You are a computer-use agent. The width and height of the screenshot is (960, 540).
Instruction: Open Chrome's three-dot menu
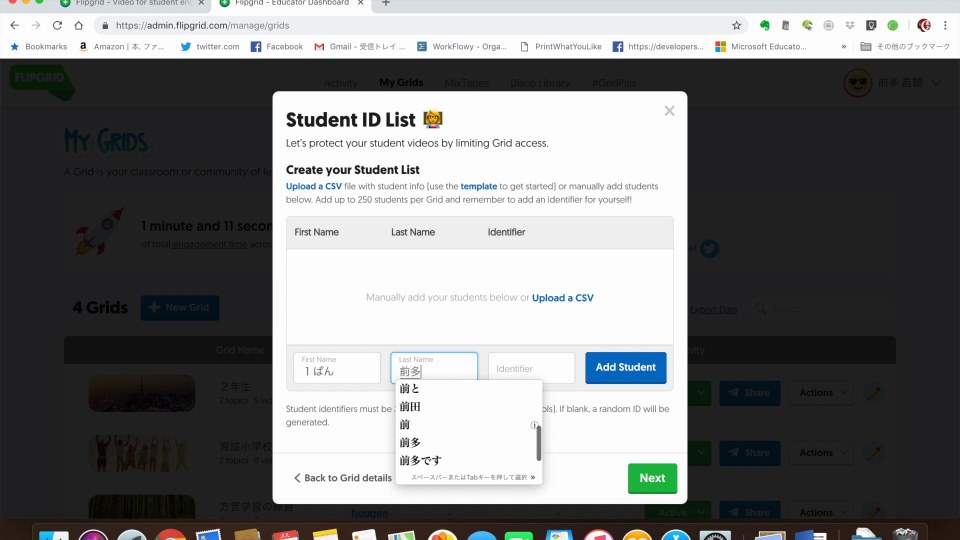[x=945, y=25]
